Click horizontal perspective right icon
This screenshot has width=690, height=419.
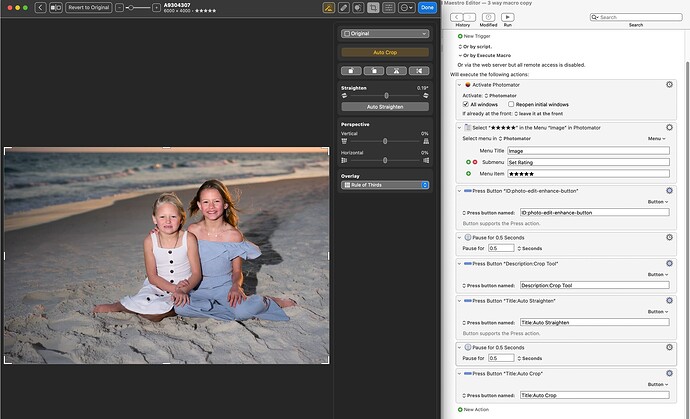[426, 161]
